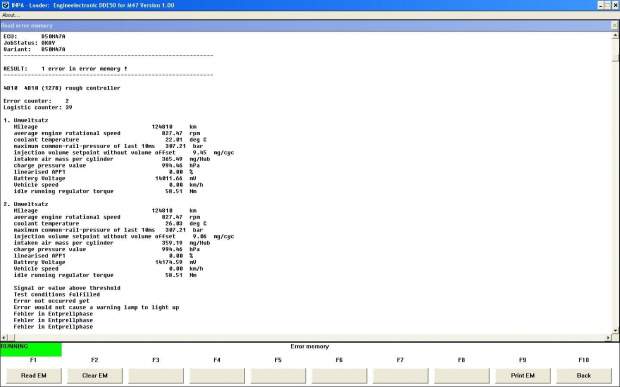Open the About menu

pos(11,15)
